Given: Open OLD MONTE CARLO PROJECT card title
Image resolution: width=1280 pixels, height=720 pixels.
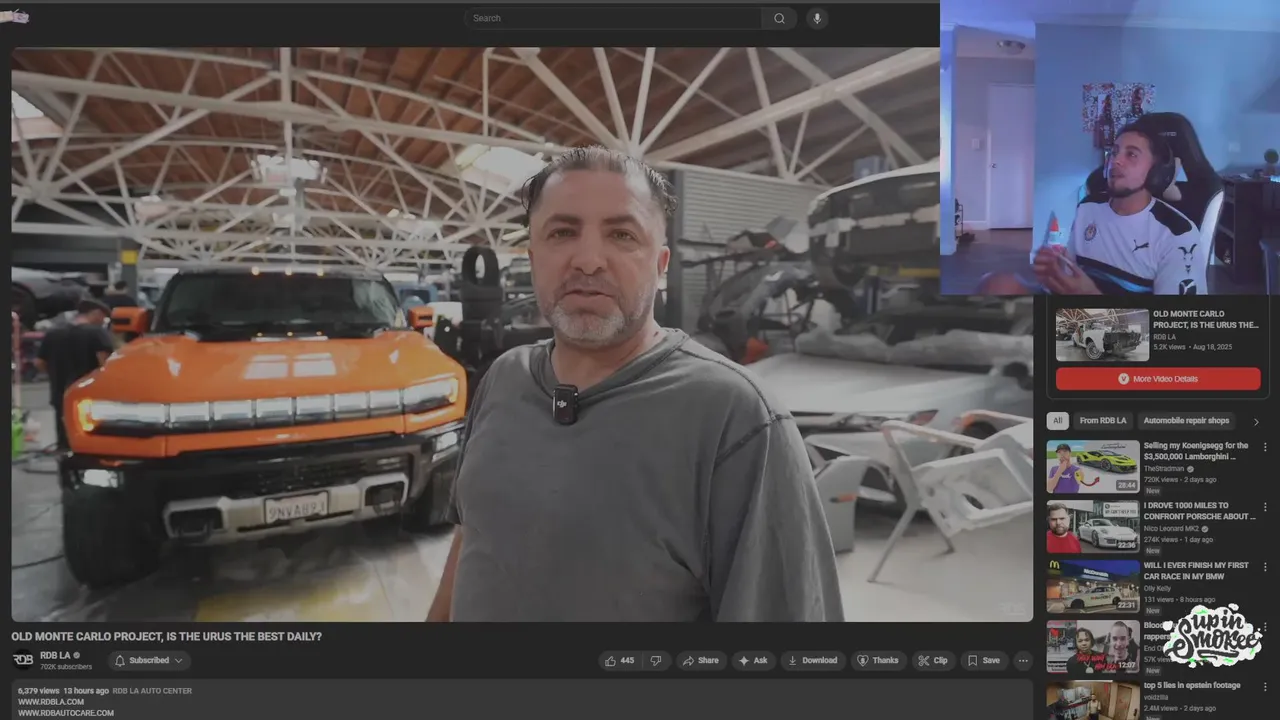Looking at the screenshot, I should [x=1205, y=320].
